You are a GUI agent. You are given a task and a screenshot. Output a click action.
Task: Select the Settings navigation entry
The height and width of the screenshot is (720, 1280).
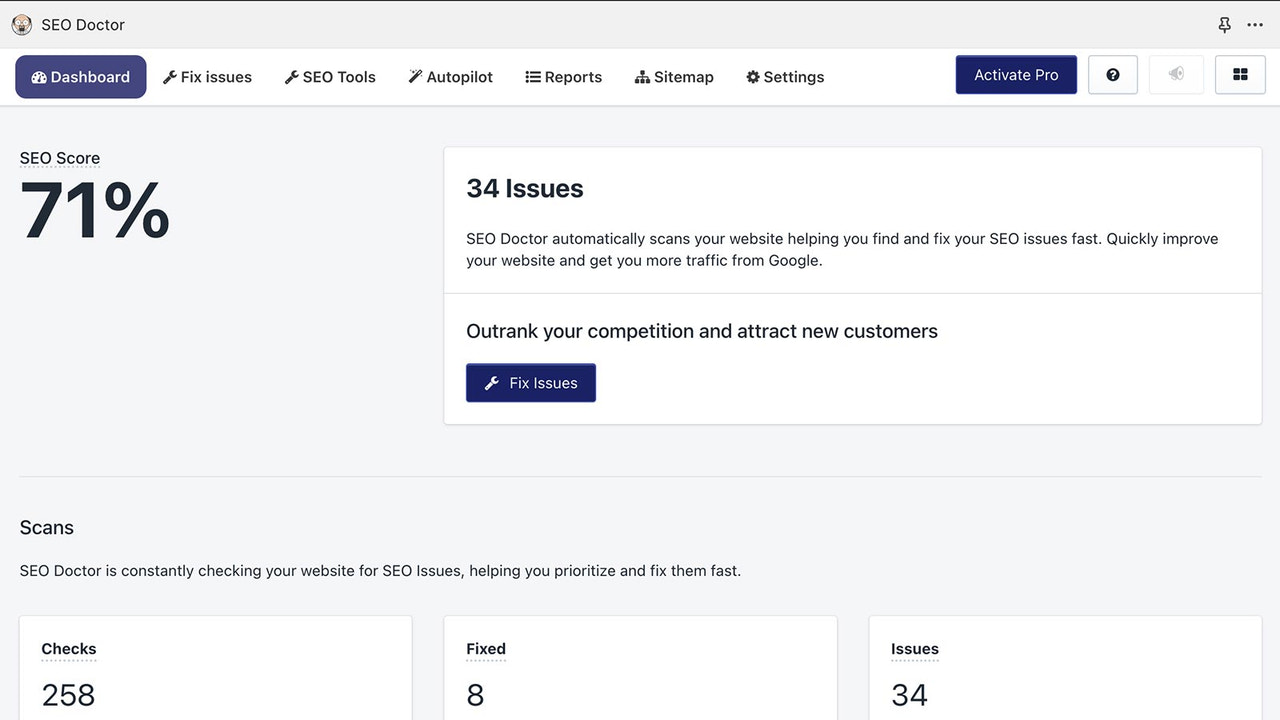pos(784,76)
